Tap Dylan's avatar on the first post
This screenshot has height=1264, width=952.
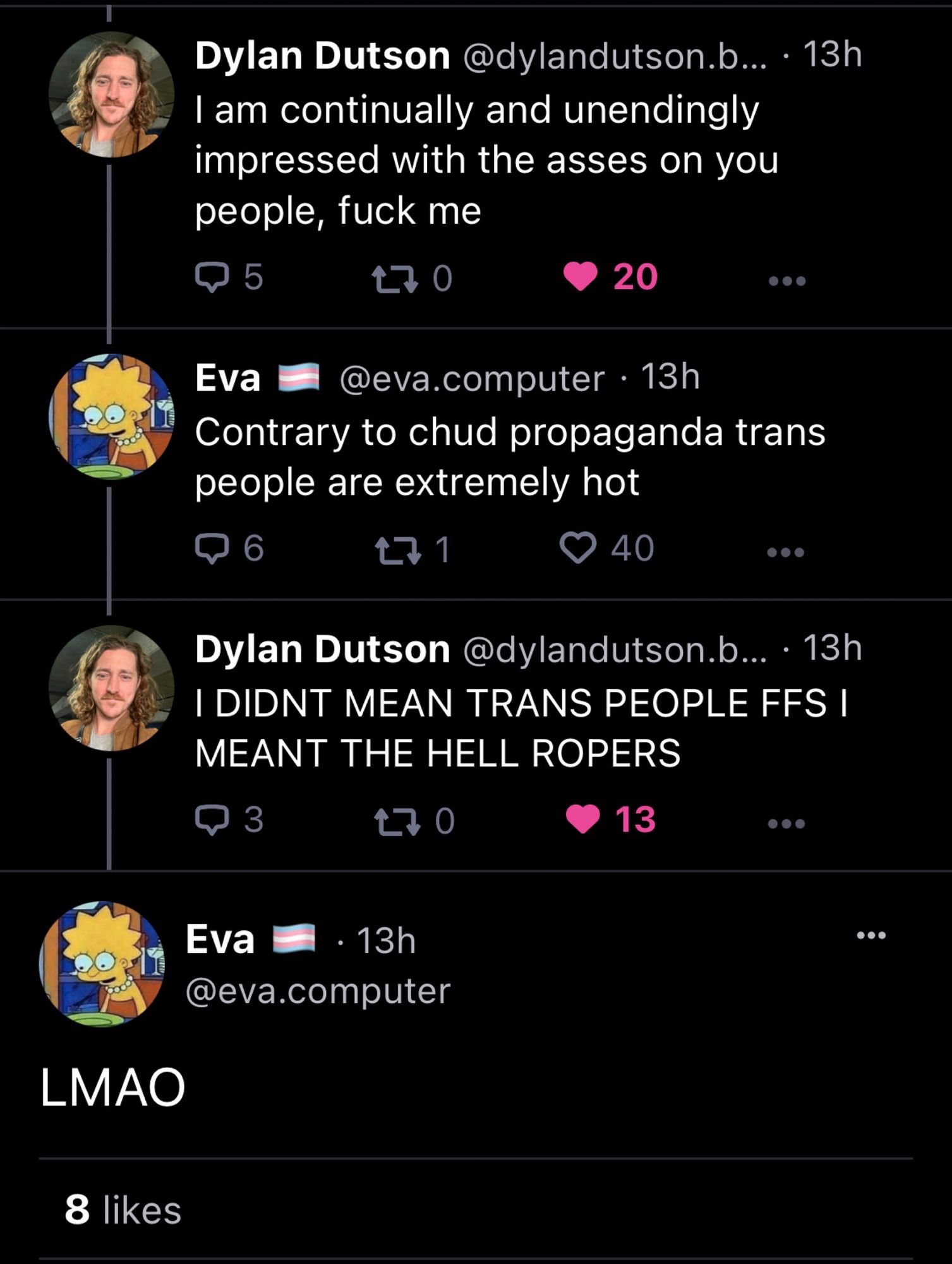point(111,95)
